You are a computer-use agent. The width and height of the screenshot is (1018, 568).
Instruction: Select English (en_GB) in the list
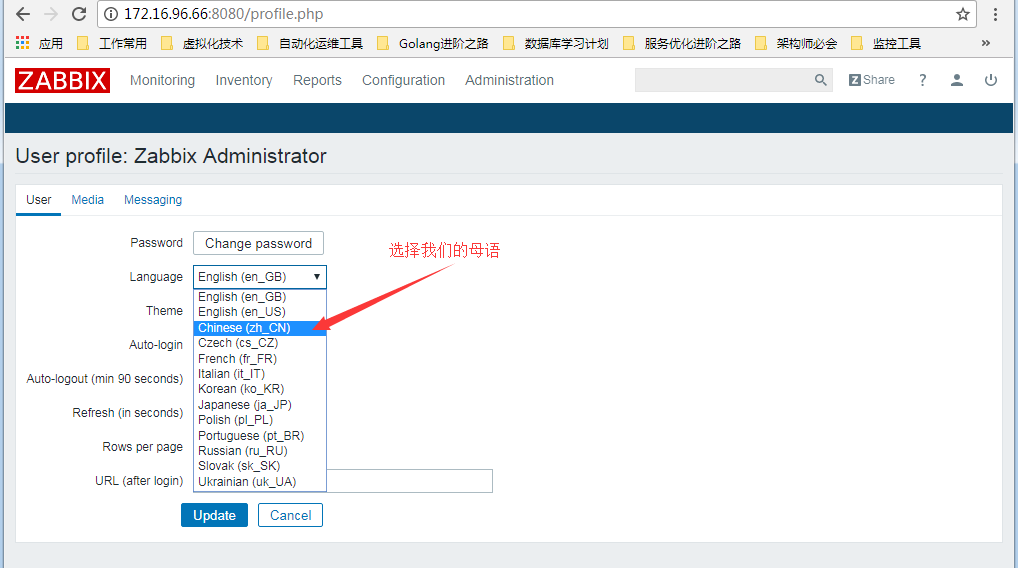point(260,297)
